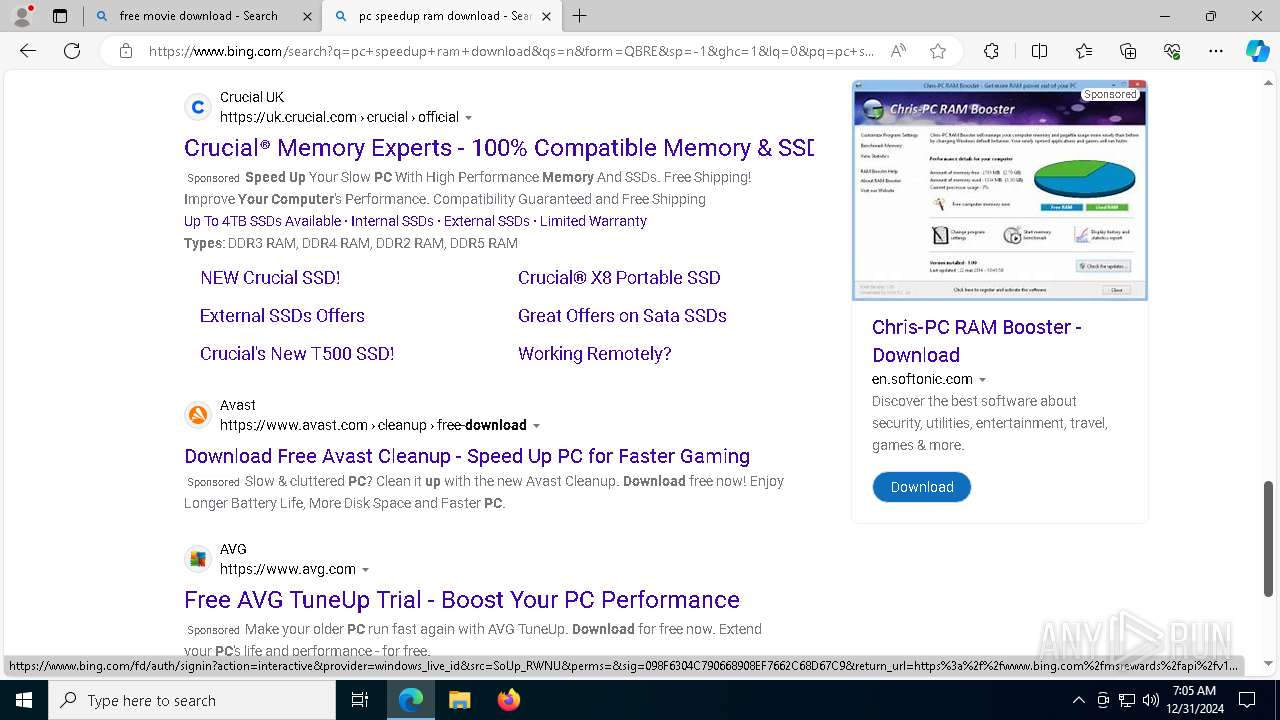This screenshot has height=720, width=1280.
Task: Open tab actions menu icon
Action: pyautogui.click(x=60, y=16)
